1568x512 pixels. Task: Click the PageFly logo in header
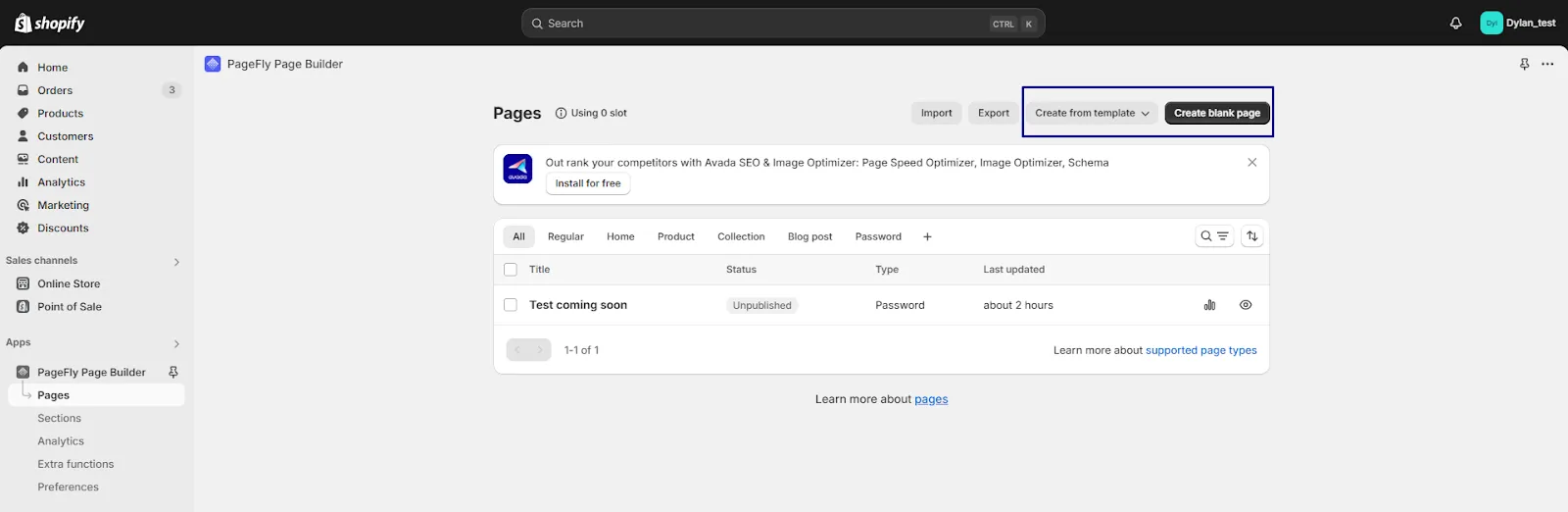(213, 64)
